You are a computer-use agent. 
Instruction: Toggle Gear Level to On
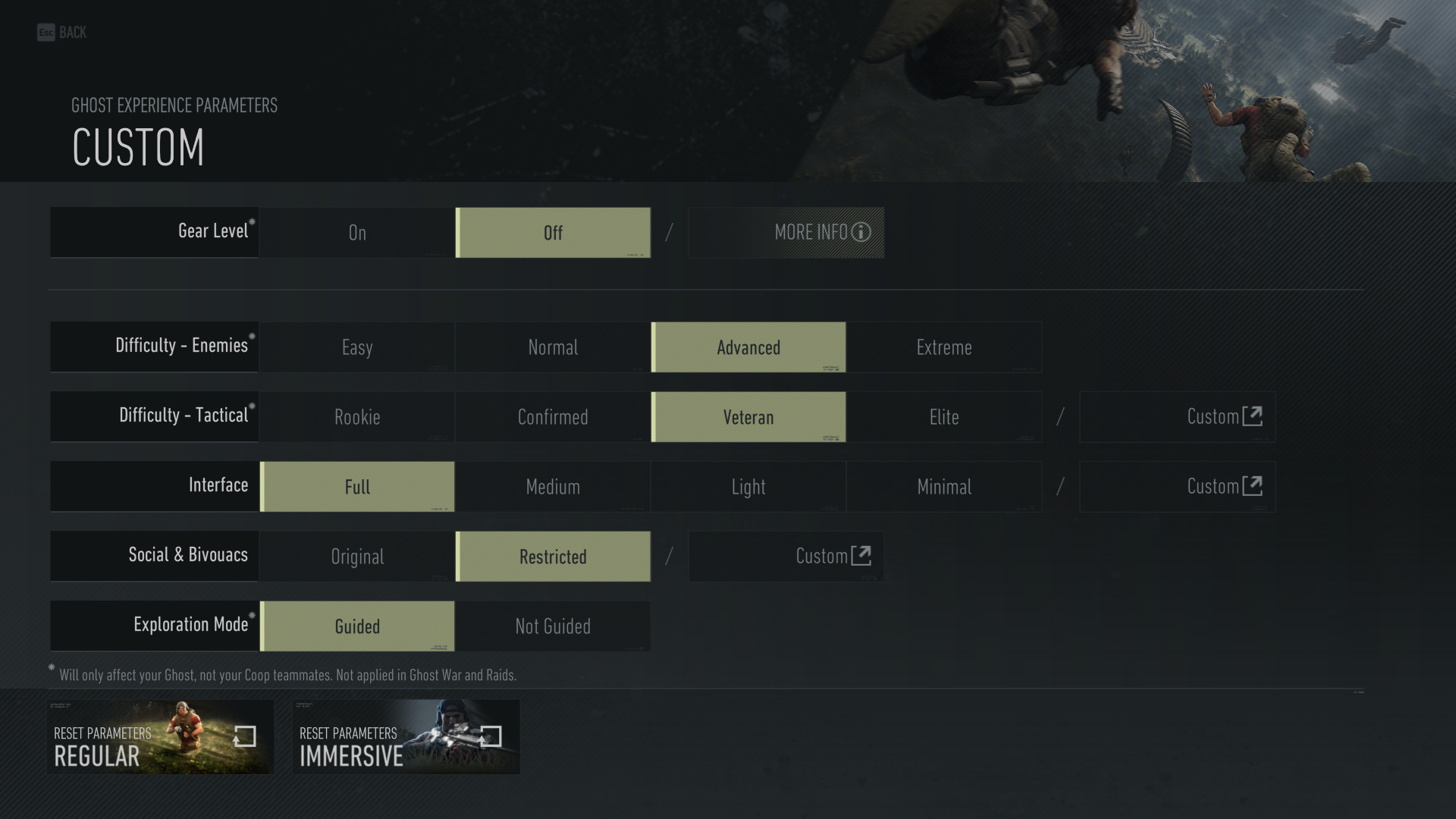coord(357,232)
